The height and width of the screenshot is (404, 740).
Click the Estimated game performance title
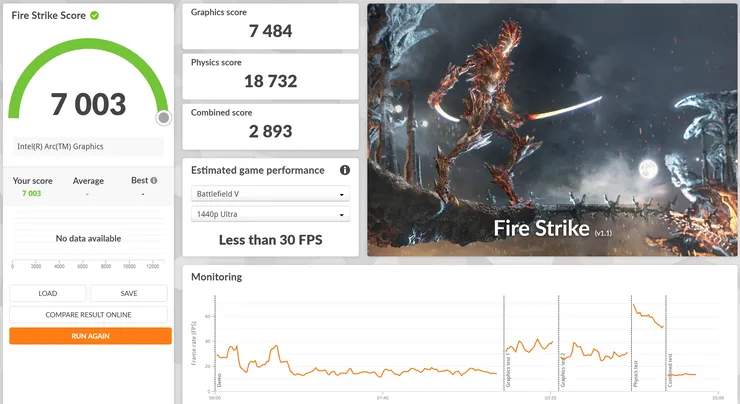258,170
